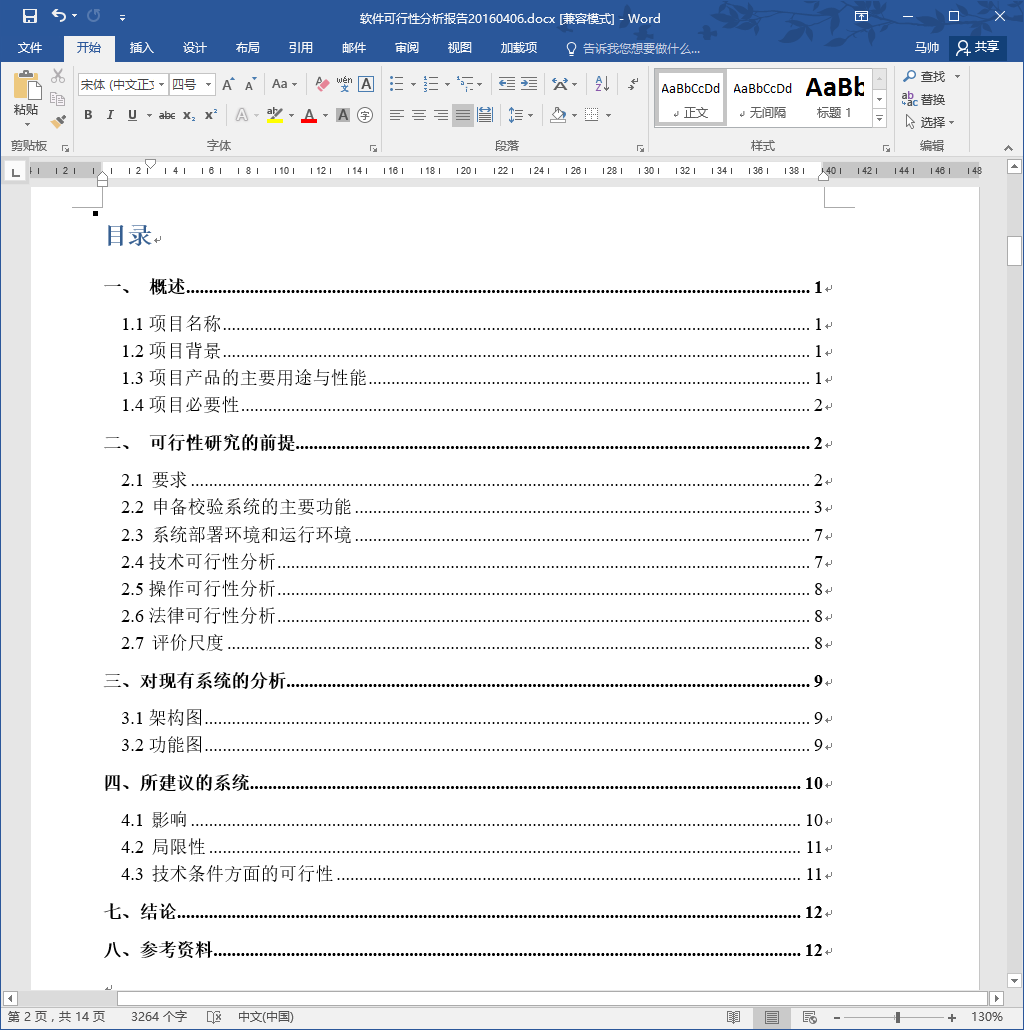Image resolution: width=1024 pixels, height=1030 pixels.
Task: Apply character border to text
Action: 367,84
